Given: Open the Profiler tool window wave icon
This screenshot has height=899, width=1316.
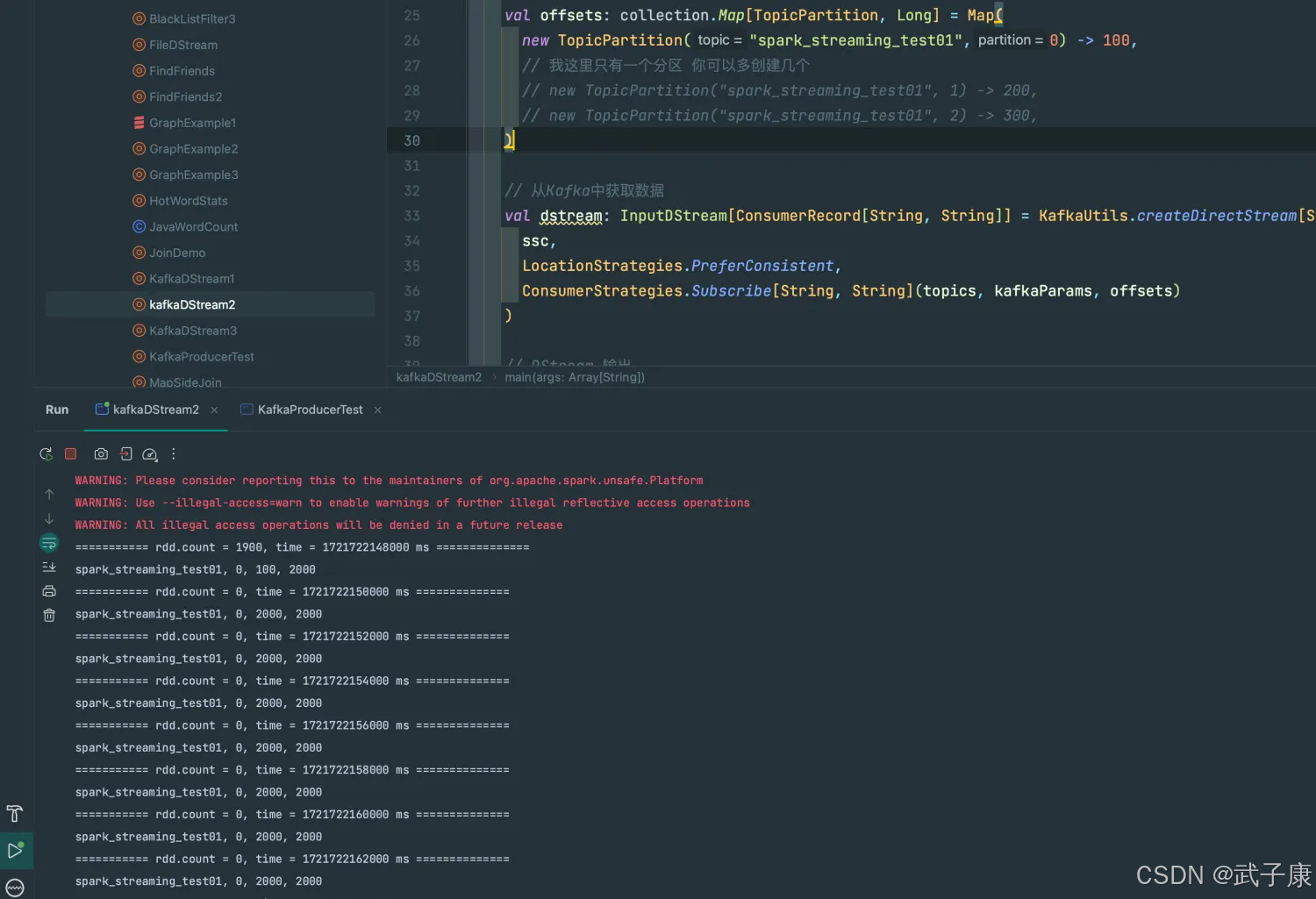Looking at the screenshot, I should pos(15,888).
